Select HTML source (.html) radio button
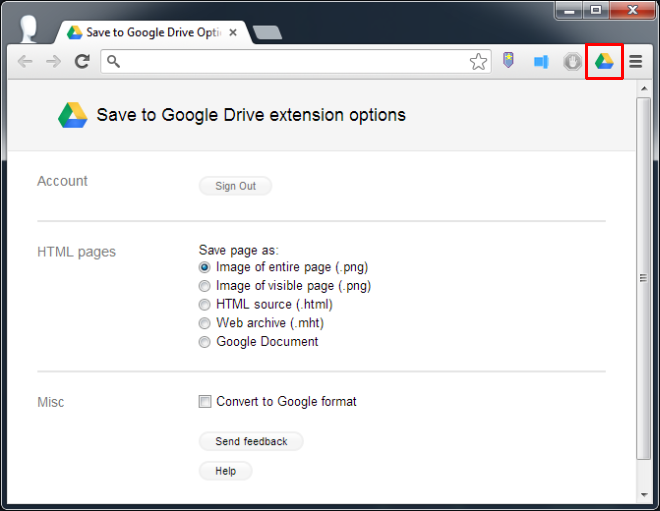Screen dimensions: 660x511 tap(205, 304)
